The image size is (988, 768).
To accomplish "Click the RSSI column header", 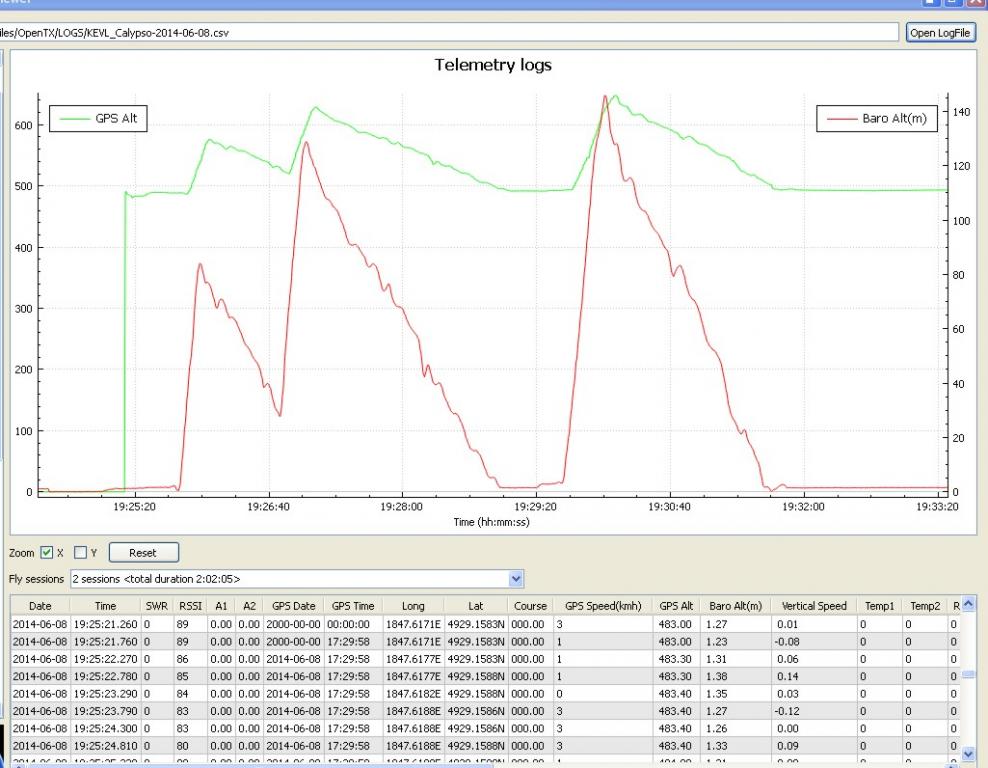I will [x=188, y=606].
